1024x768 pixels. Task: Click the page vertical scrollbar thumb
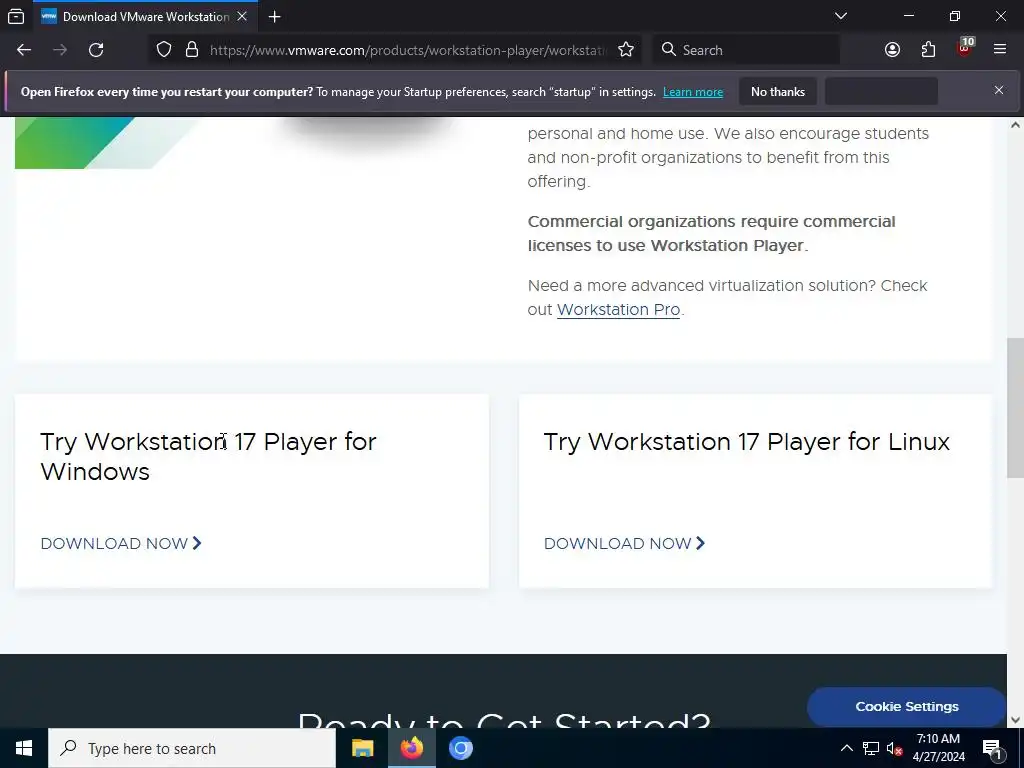(1015, 408)
